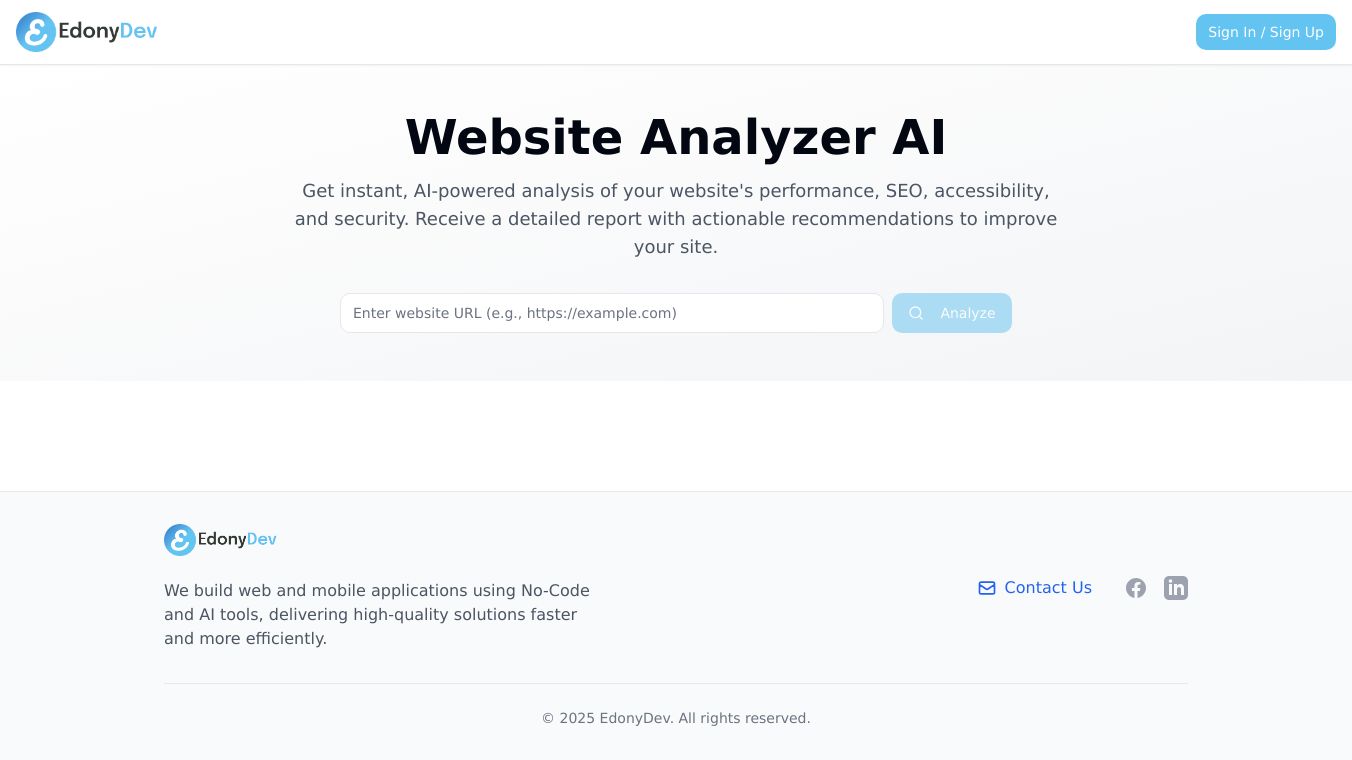1352x760 pixels.
Task: Open the Facebook social icon
Action: tap(1136, 588)
